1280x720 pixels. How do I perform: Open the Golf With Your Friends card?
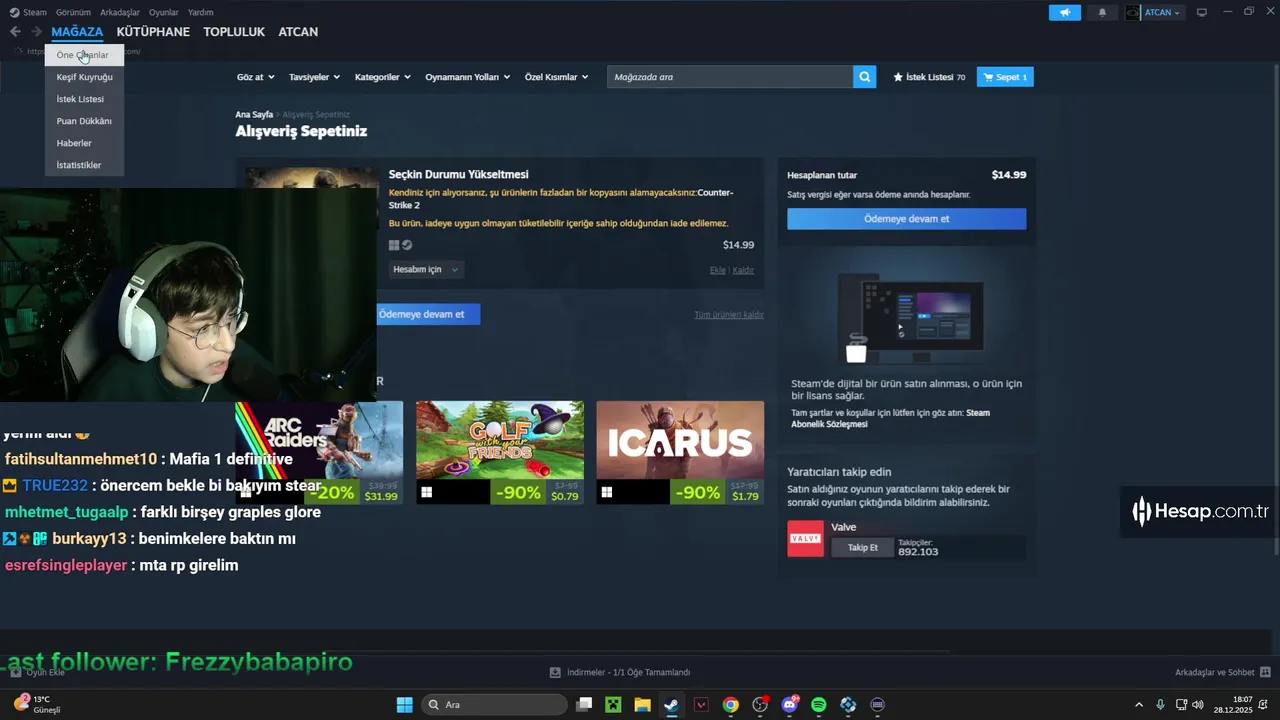[x=499, y=453]
